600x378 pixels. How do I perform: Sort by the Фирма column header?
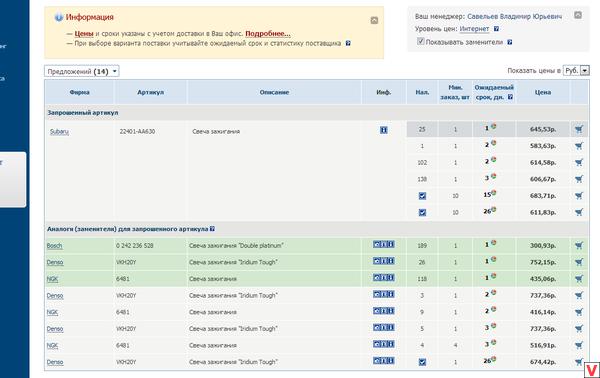pyautogui.click(x=80, y=92)
